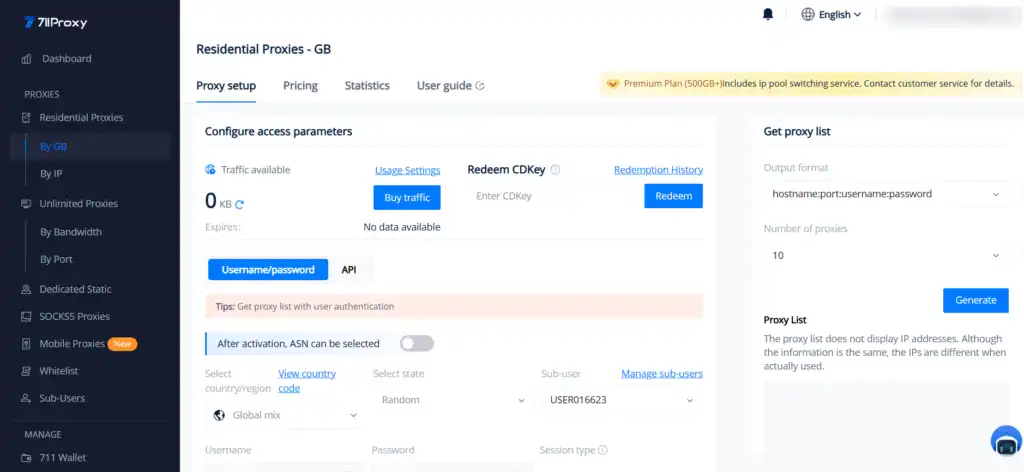The image size is (1024, 472).
Task: Open the Select state Random dropdown
Action: point(452,400)
